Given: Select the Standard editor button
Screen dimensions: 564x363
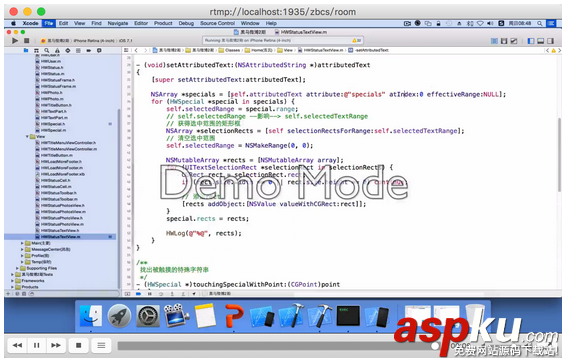Looking at the screenshot, I should (495, 41).
